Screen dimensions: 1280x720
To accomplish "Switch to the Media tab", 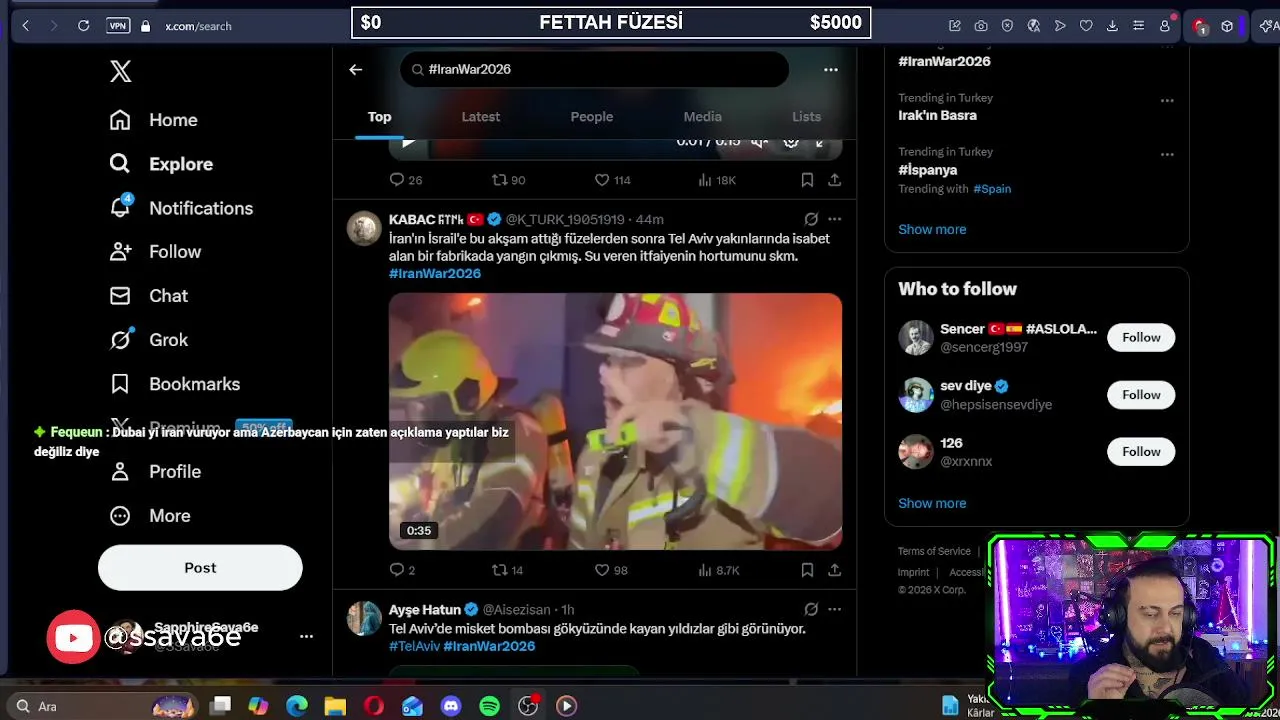I will pyautogui.click(x=702, y=117).
